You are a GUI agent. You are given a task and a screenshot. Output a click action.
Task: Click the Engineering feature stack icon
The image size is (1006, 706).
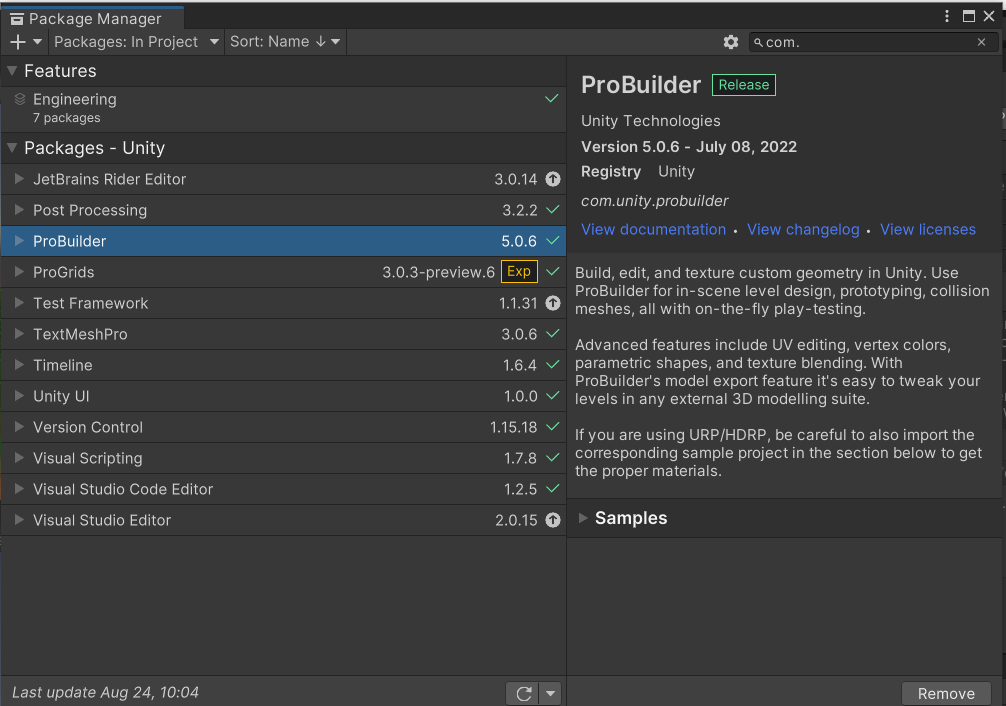[20, 99]
